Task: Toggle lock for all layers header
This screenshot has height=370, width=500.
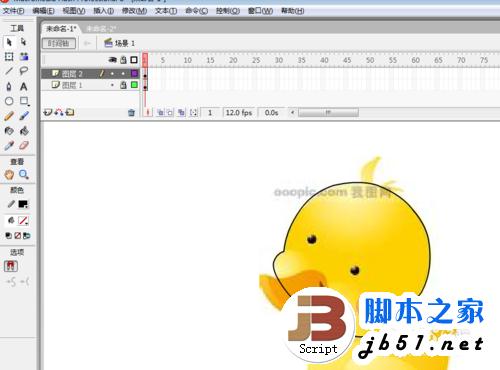Action: click(x=123, y=60)
